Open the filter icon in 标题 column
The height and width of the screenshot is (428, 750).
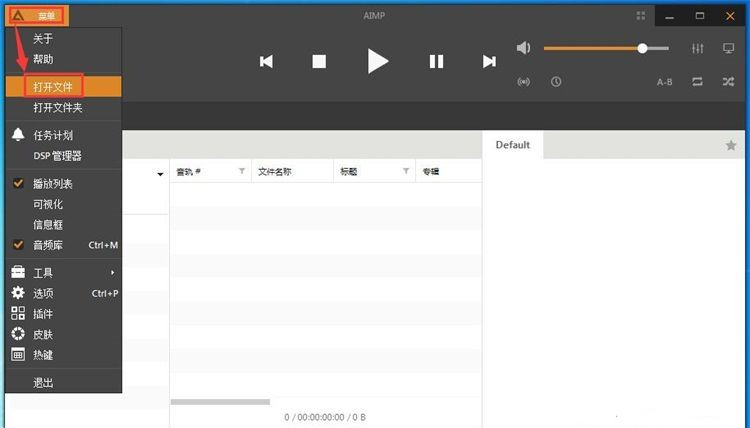pos(406,171)
